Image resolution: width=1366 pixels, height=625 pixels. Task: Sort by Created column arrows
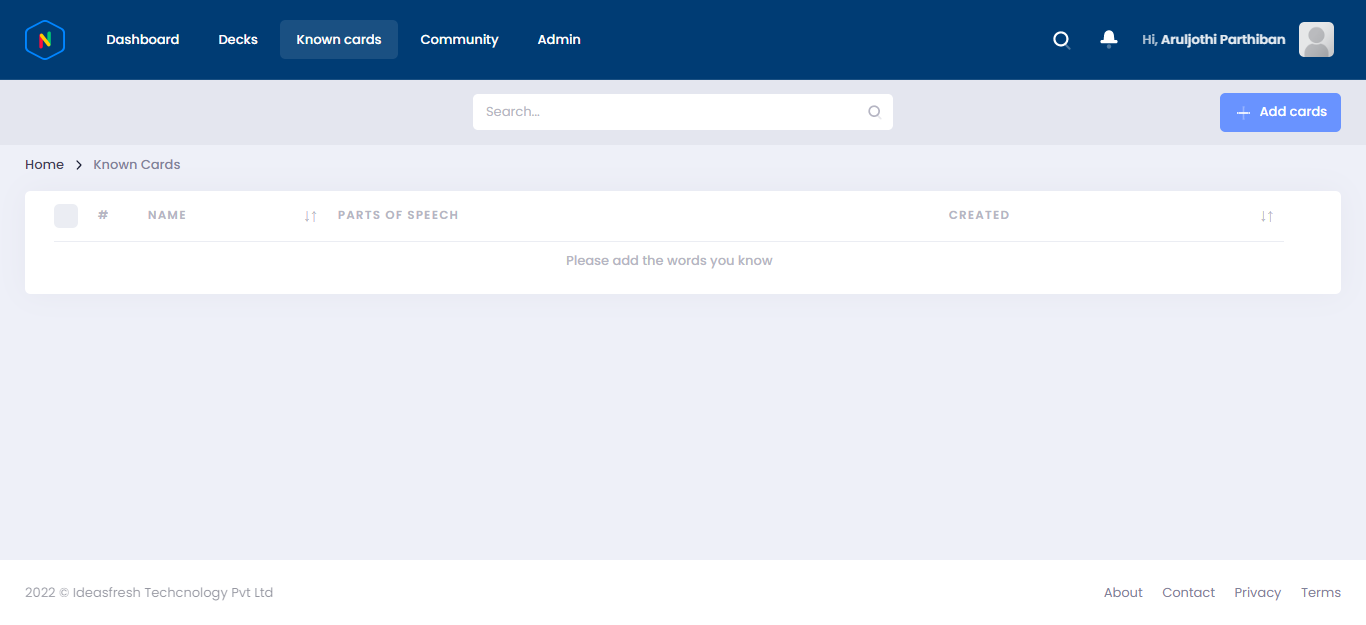1267,216
